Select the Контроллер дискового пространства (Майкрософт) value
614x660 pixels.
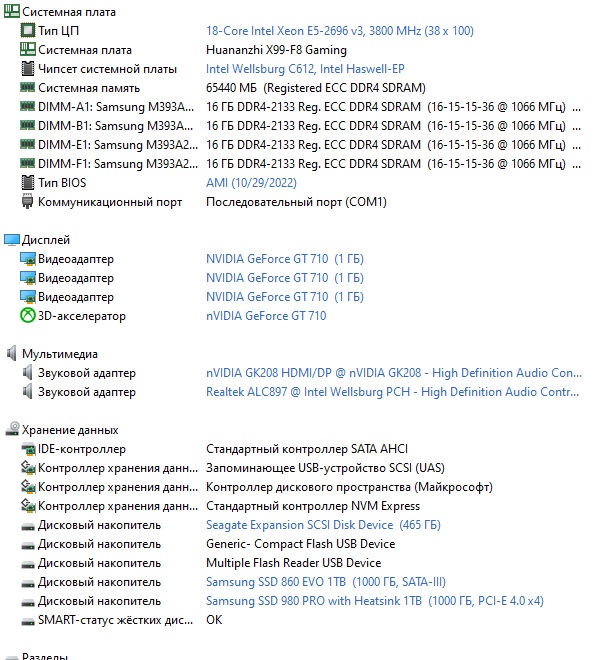point(349,487)
